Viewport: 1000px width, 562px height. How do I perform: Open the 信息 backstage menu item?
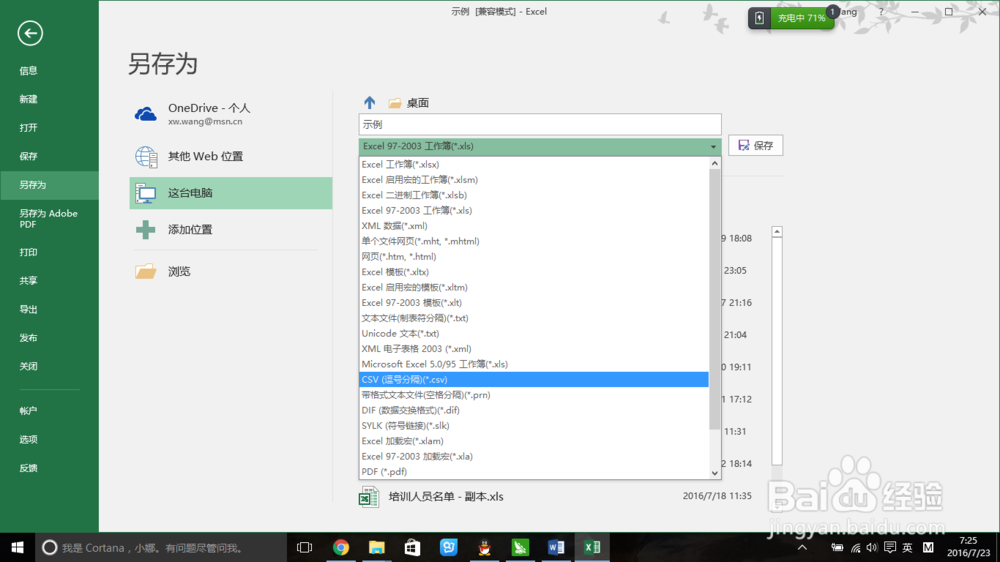[x=49, y=71]
